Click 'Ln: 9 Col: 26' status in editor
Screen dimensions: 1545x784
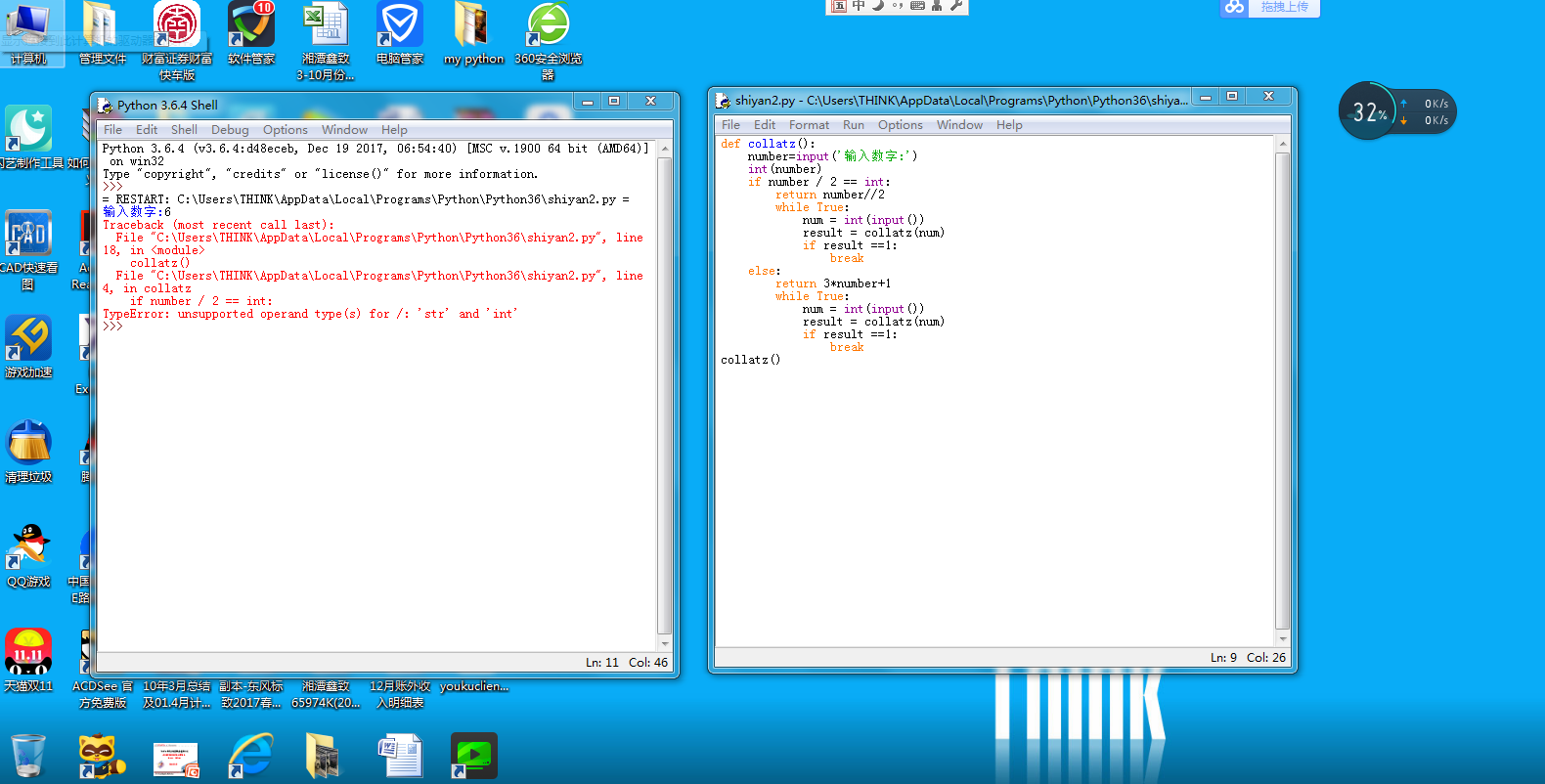[x=1248, y=657]
